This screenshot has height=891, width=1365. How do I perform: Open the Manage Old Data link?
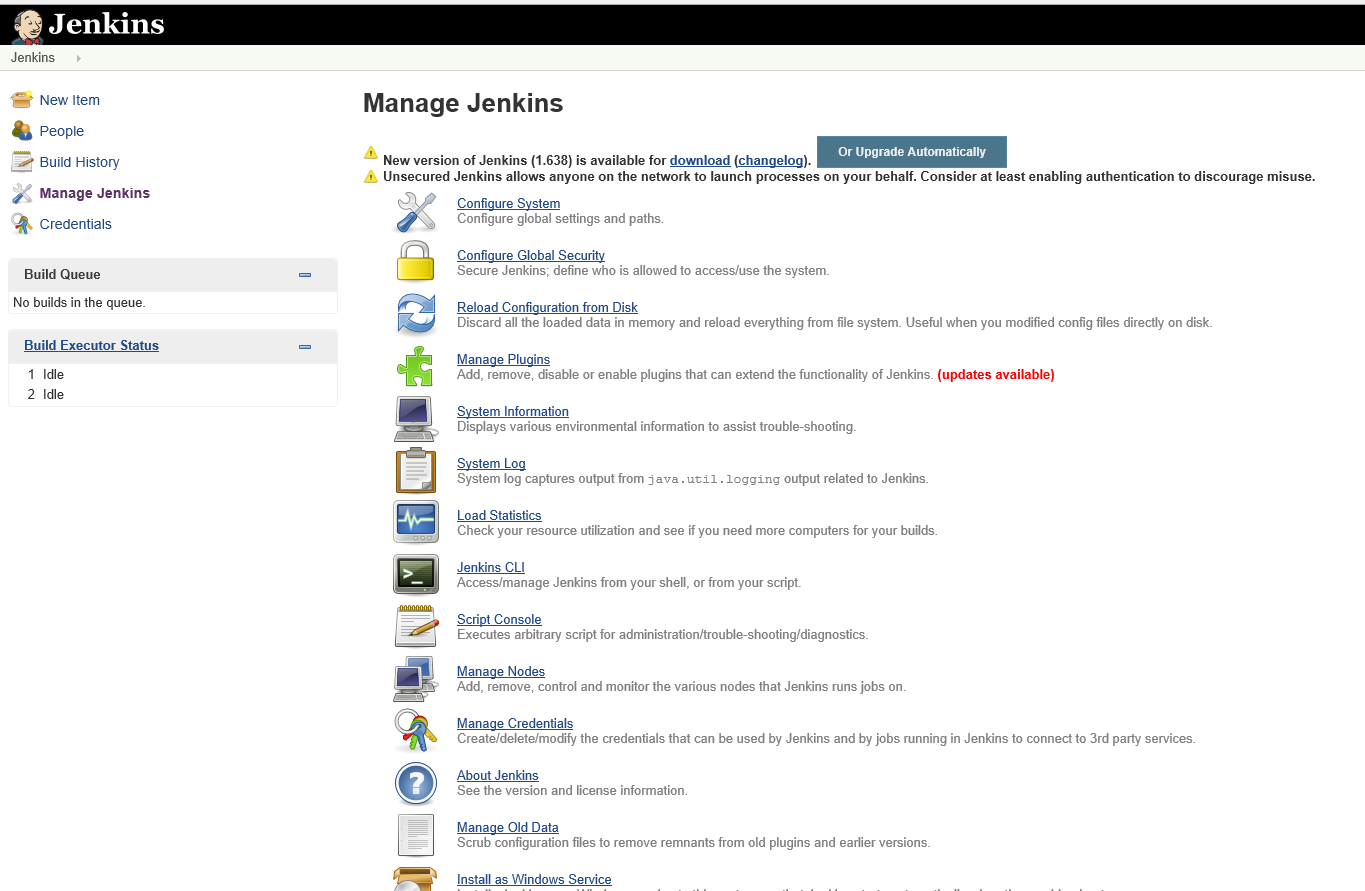pos(508,827)
